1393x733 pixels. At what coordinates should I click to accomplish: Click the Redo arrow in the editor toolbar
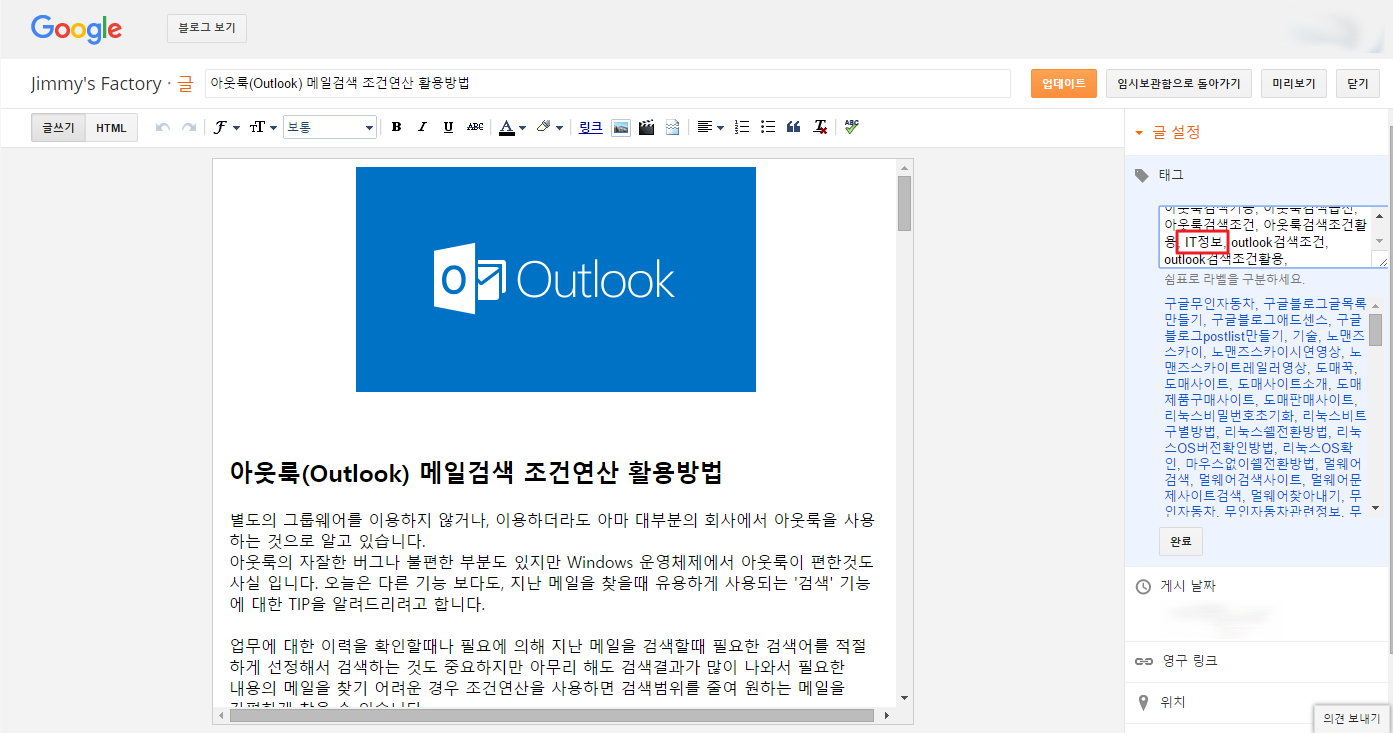click(188, 127)
